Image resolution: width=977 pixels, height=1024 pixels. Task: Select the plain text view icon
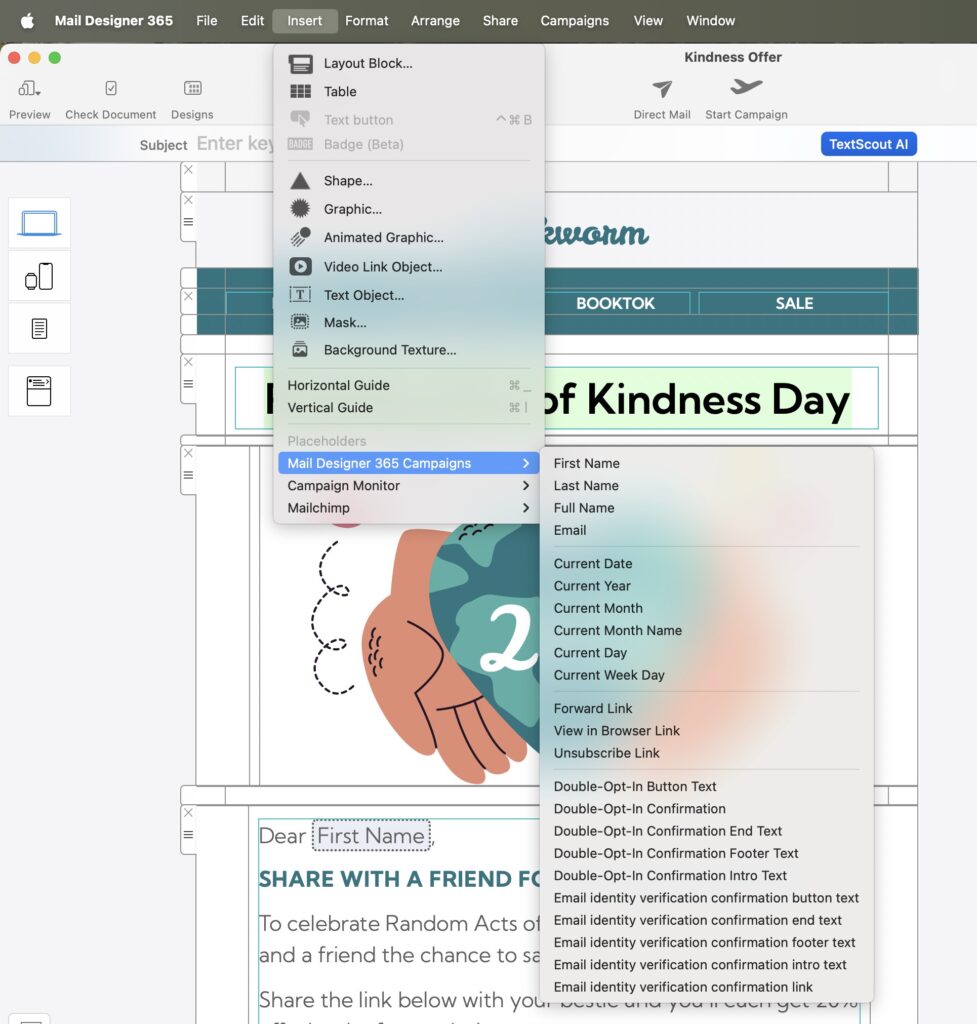tap(39, 328)
